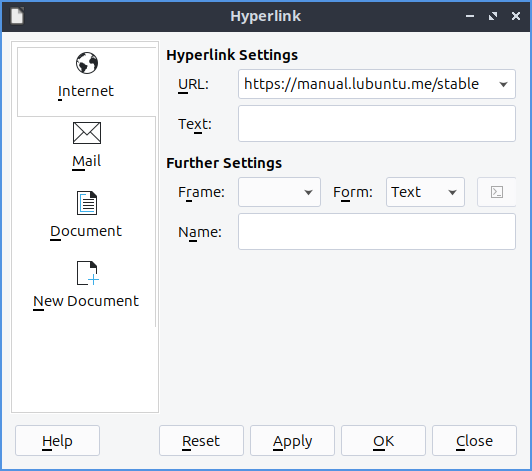Expand the URL dropdown arrow
Screen dimensions: 532x471
point(504,84)
